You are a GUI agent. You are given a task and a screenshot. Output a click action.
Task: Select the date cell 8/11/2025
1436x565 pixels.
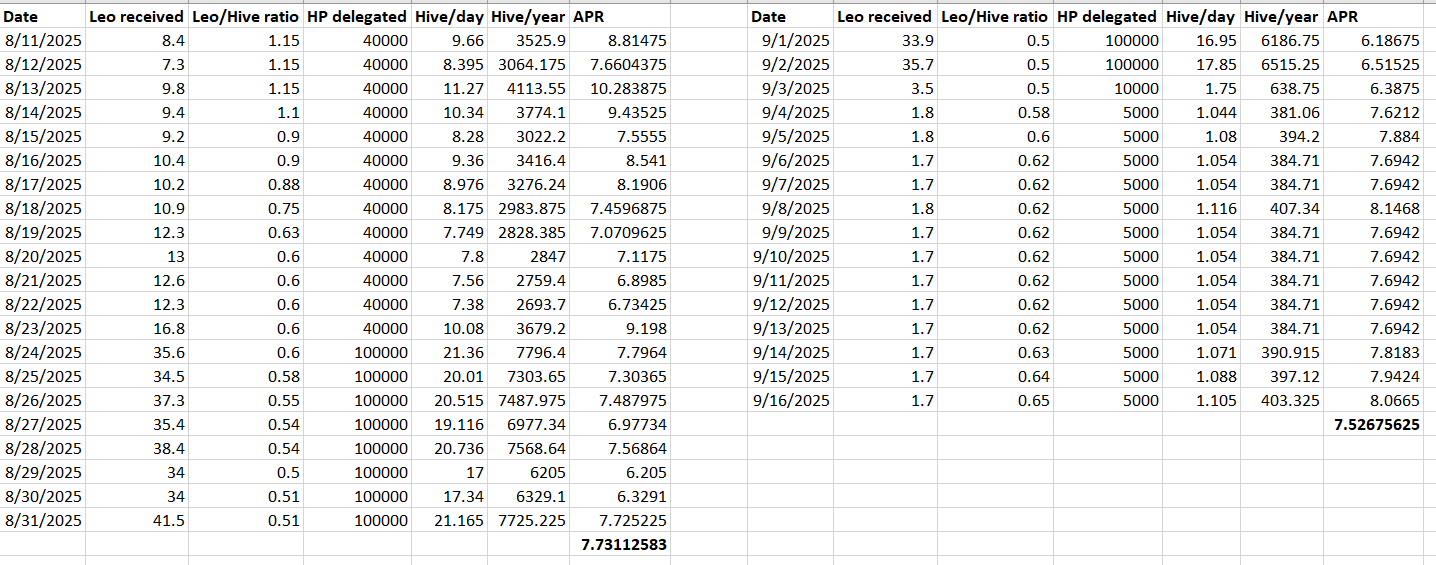[x=42, y=41]
